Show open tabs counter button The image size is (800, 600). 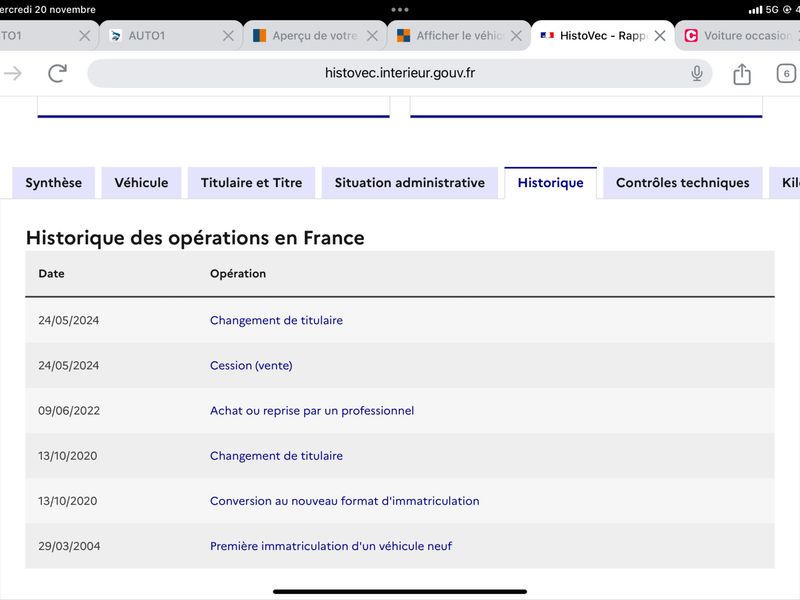click(x=786, y=73)
